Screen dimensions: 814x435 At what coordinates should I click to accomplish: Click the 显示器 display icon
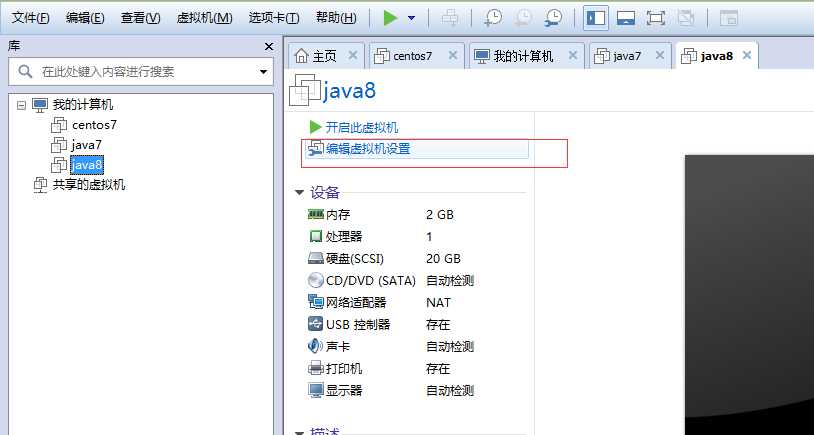point(316,390)
